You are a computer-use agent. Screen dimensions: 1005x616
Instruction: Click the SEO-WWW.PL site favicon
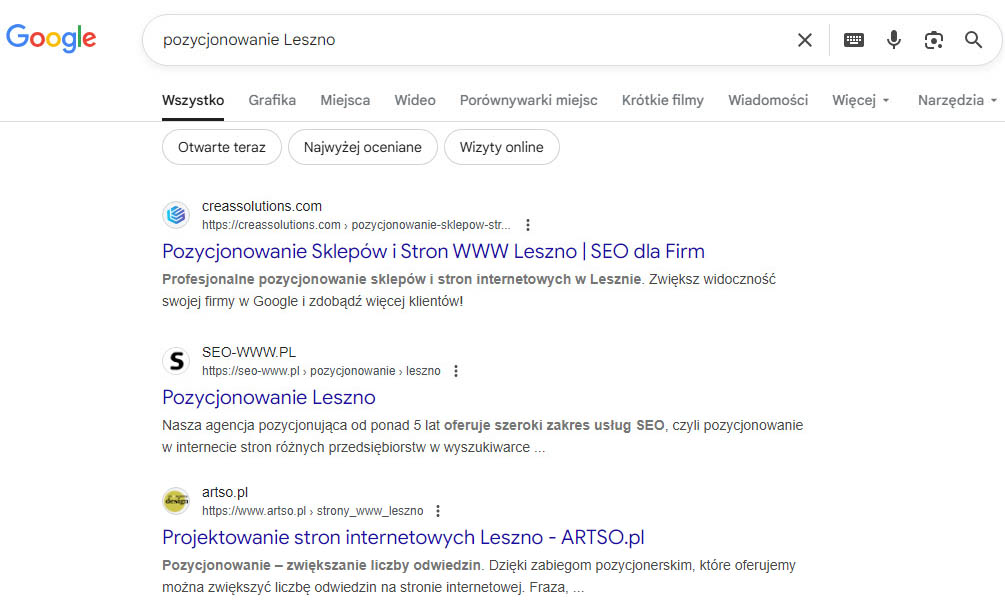point(176,361)
